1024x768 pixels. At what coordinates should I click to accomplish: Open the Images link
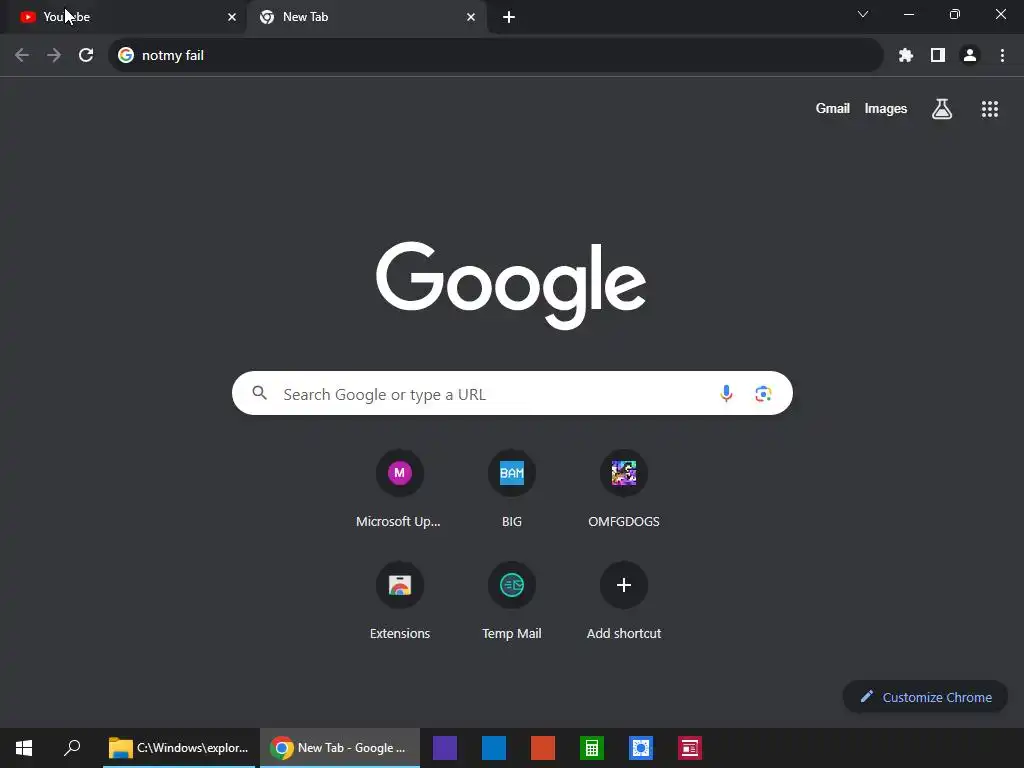pyautogui.click(x=886, y=108)
